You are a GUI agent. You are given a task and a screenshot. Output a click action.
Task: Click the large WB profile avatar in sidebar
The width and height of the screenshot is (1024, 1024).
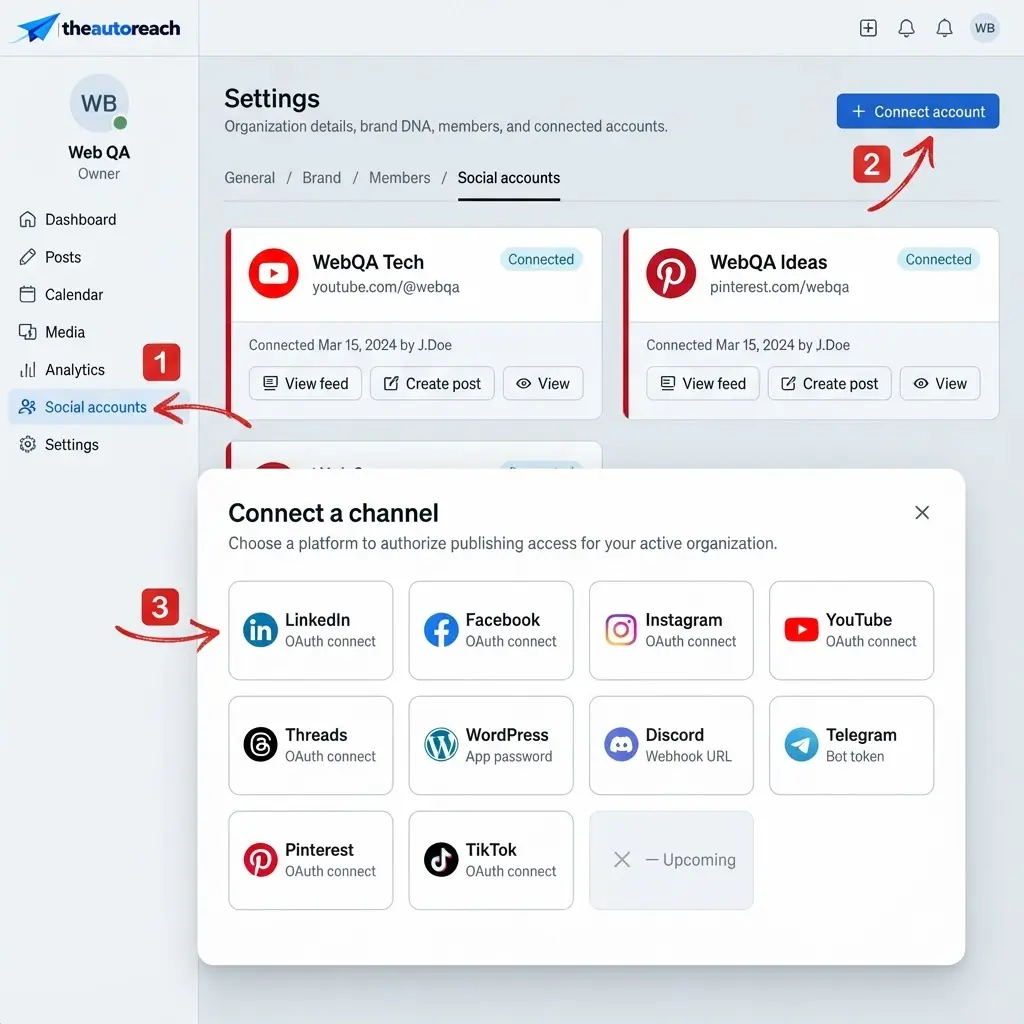tap(99, 103)
